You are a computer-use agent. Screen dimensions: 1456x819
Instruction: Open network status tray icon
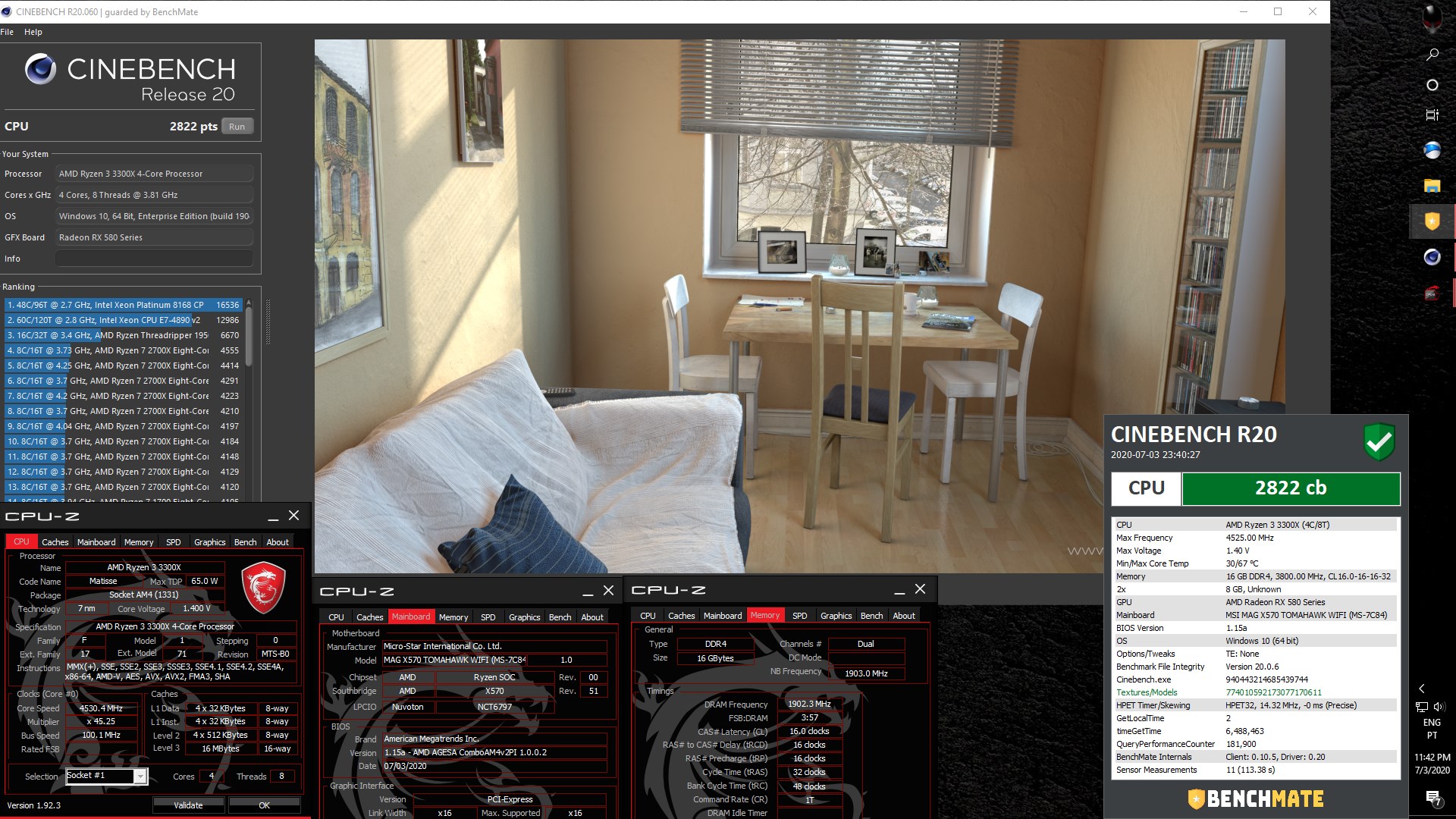1422,707
